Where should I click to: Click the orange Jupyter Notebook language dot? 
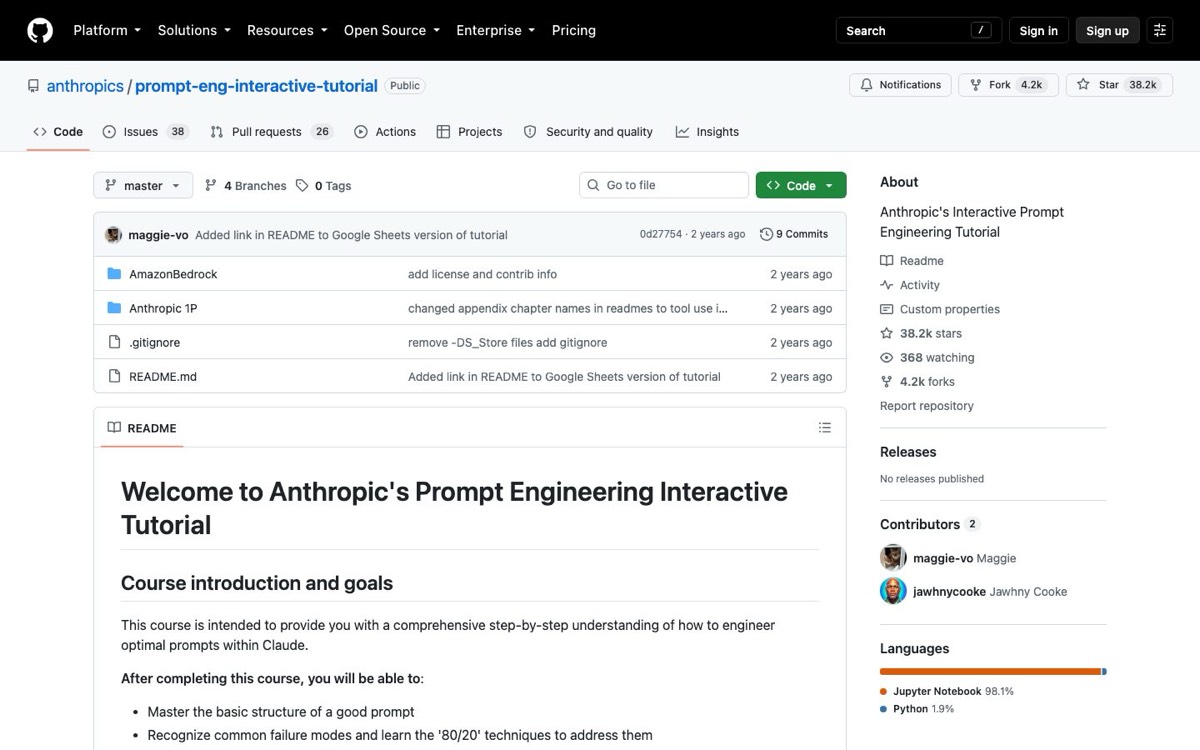coord(884,692)
